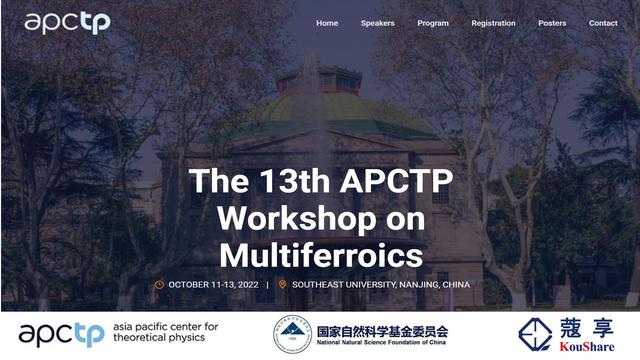Click the blue KouShare diamond logo icon
640x360 pixels.
(x=535, y=334)
